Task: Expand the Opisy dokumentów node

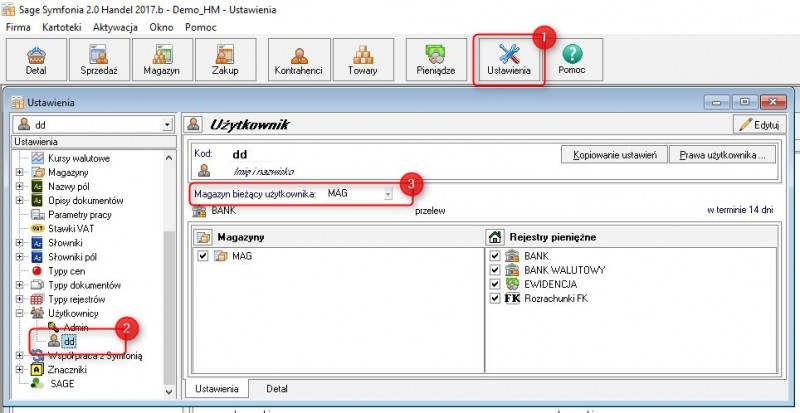Action: tap(19, 201)
